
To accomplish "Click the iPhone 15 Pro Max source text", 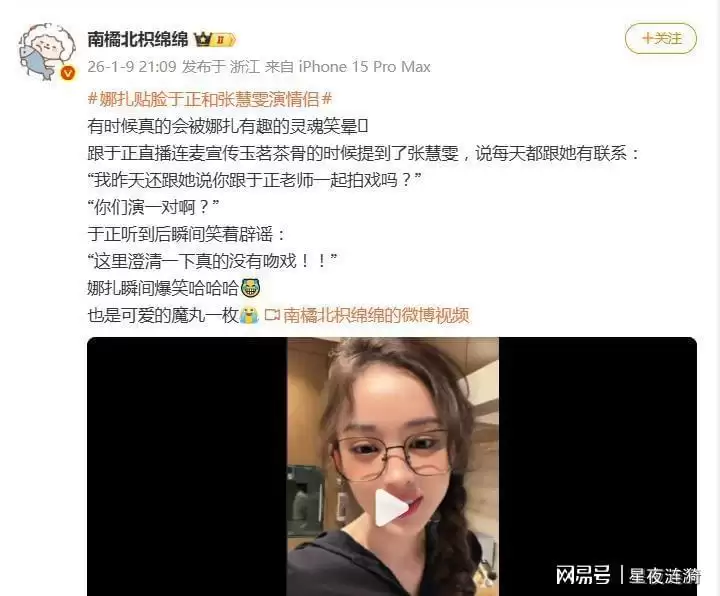I will [x=365, y=67].
